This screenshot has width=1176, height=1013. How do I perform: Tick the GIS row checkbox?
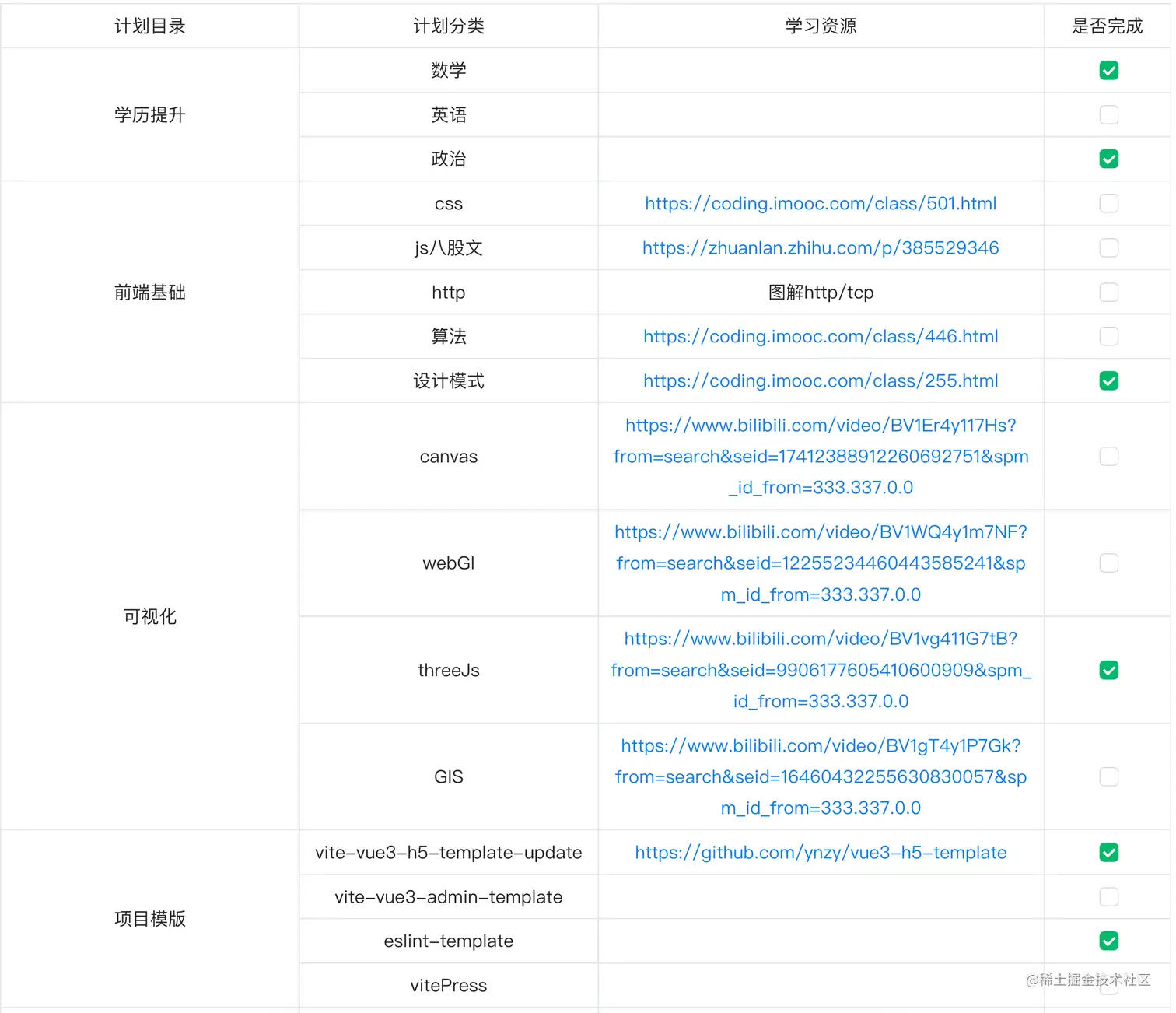(x=1108, y=777)
